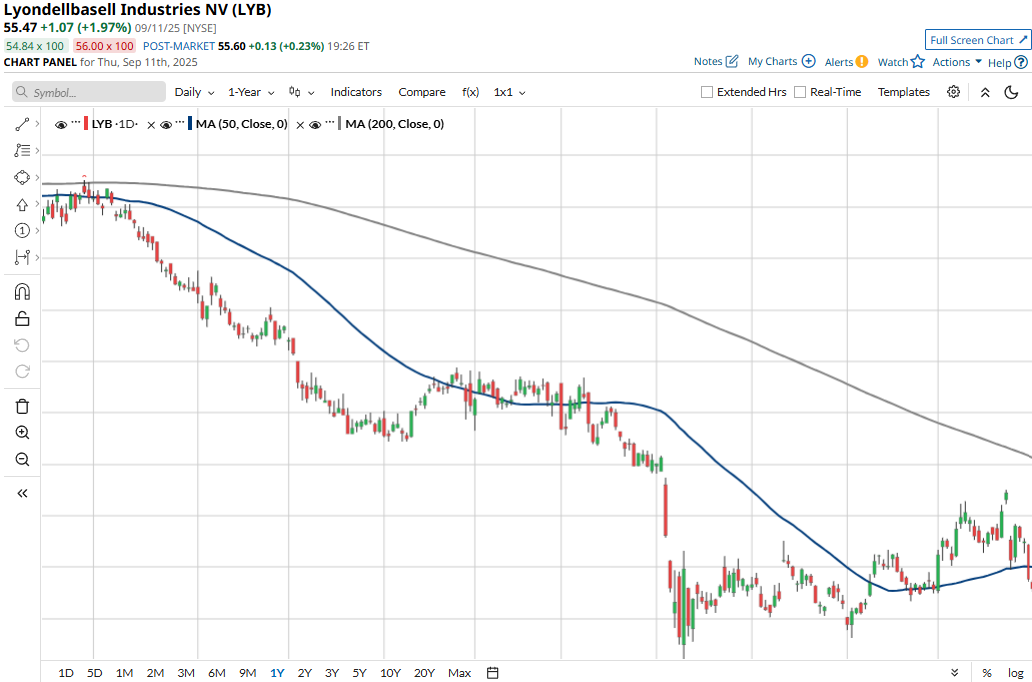Select the numbered circle annotation tool
This screenshot has width=1032, height=682.
click(x=22, y=230)
